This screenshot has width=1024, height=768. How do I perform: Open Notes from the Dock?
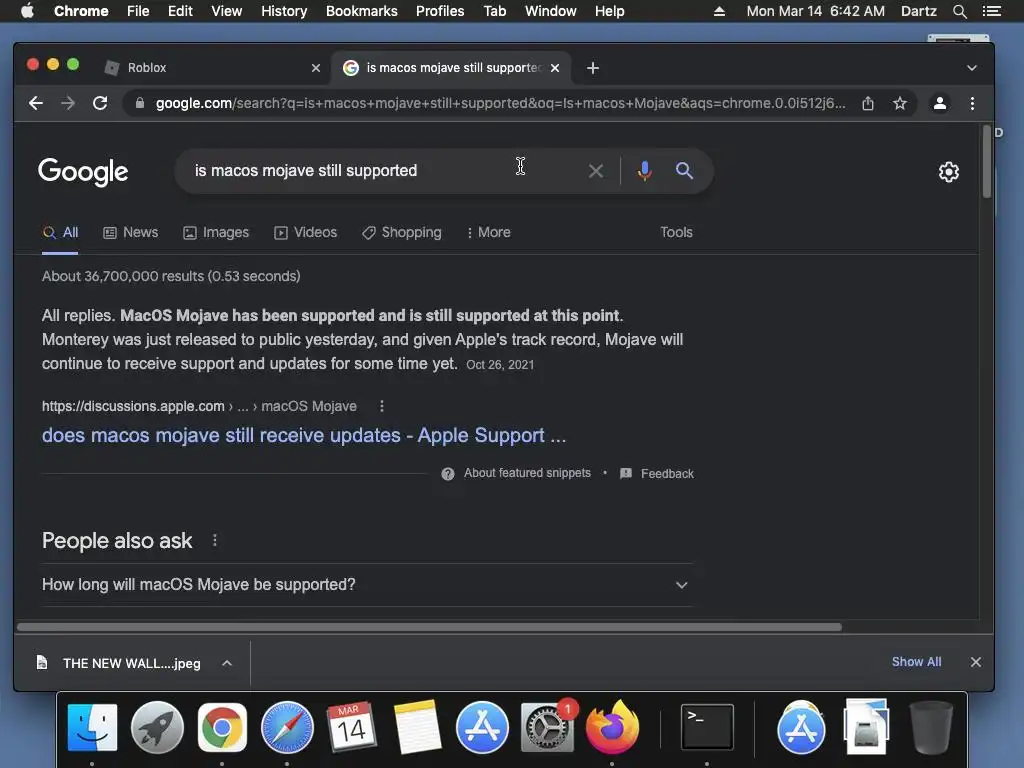[417, 727]
